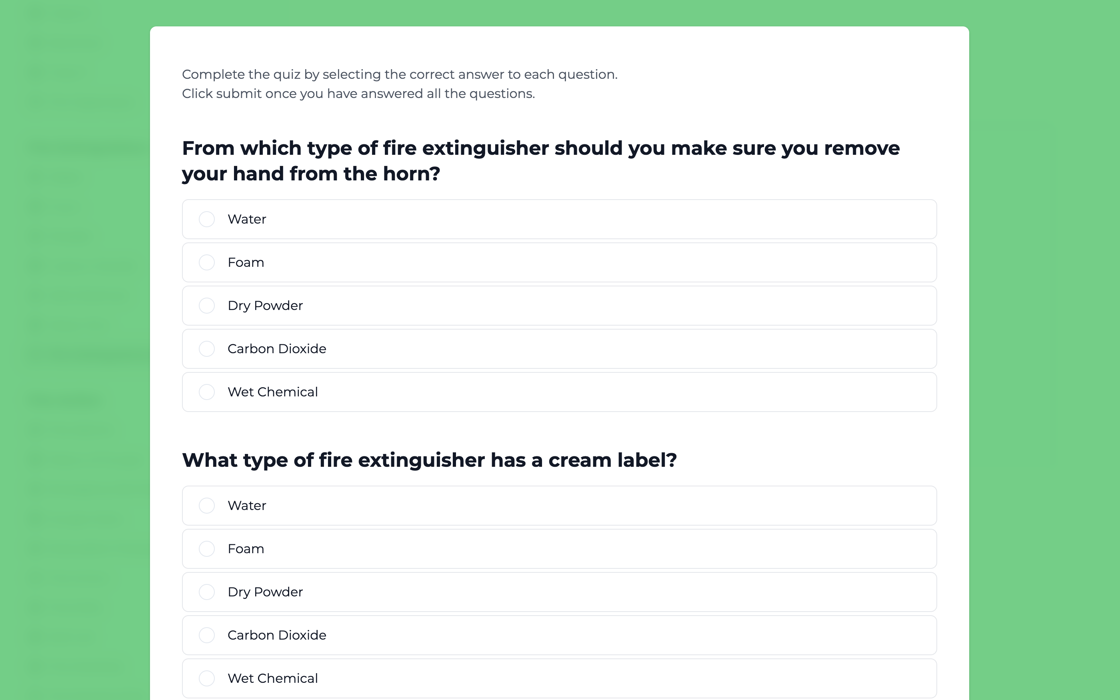The width and height of the screenshot is (1120, 700).
Task: Choose Foam for the horn question
Action: point(207,262)
